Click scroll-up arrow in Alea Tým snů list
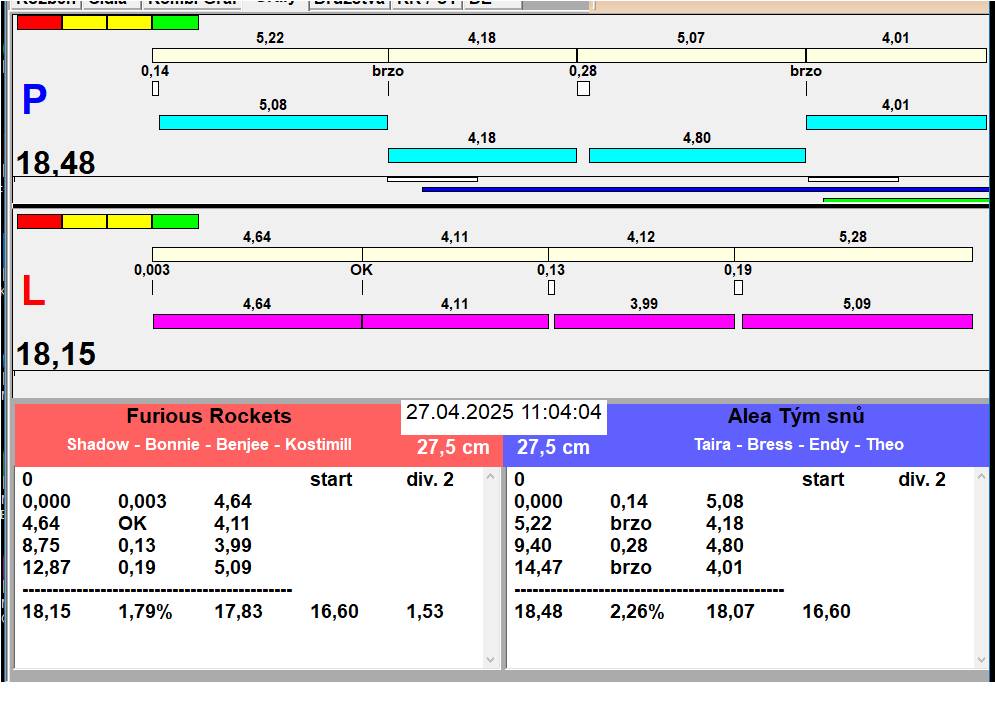This screenshot has width=995, height=716. 981,478
